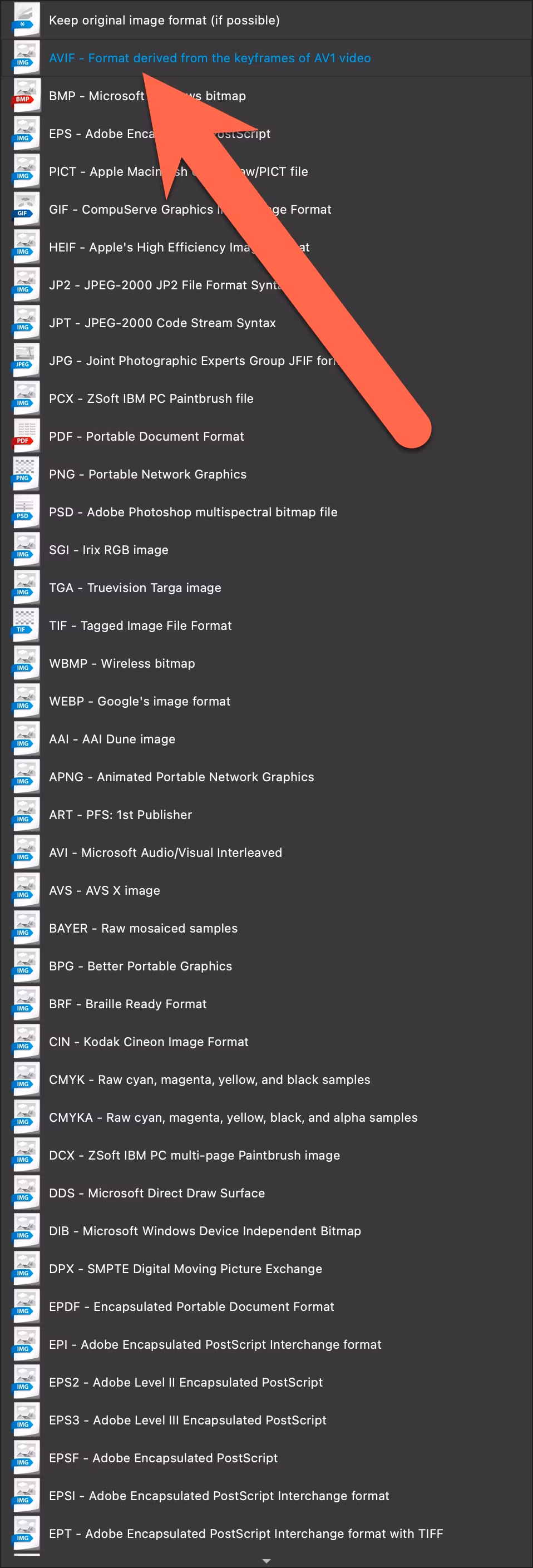Click the icon beside TGA format

[26, 588]
